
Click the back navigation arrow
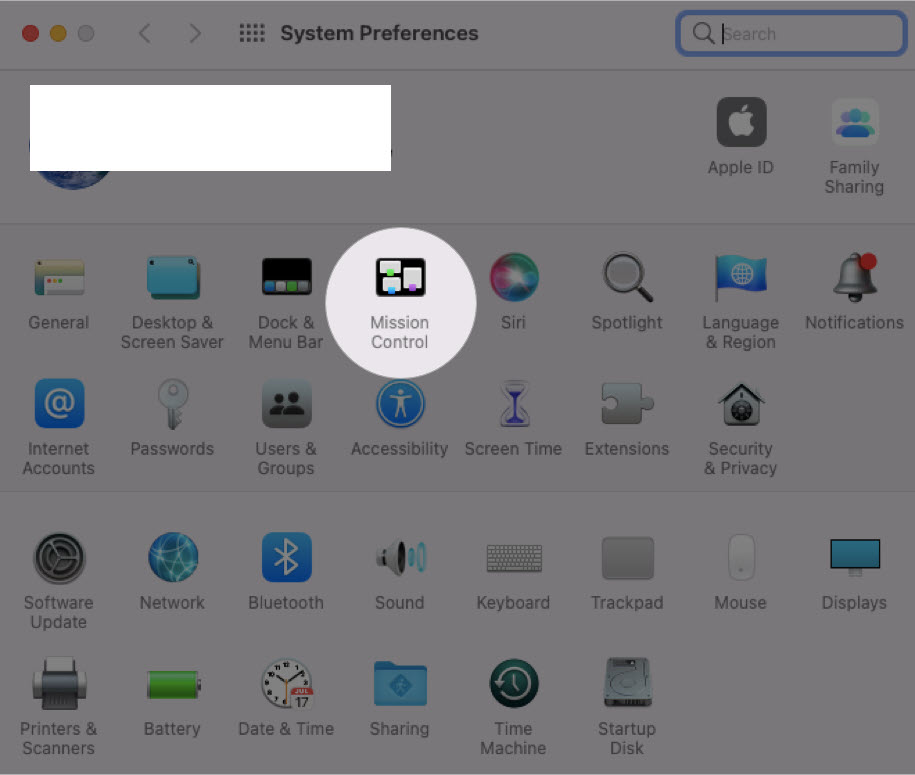(x=145, y=34)
